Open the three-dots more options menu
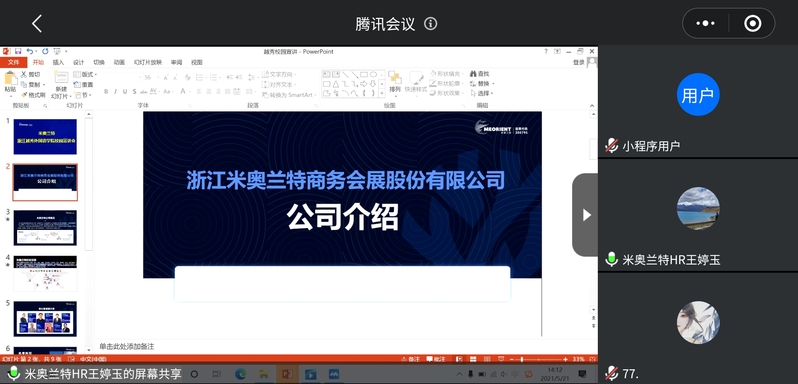The height and width of the screenshot is (384, 798). pos(705,23)
